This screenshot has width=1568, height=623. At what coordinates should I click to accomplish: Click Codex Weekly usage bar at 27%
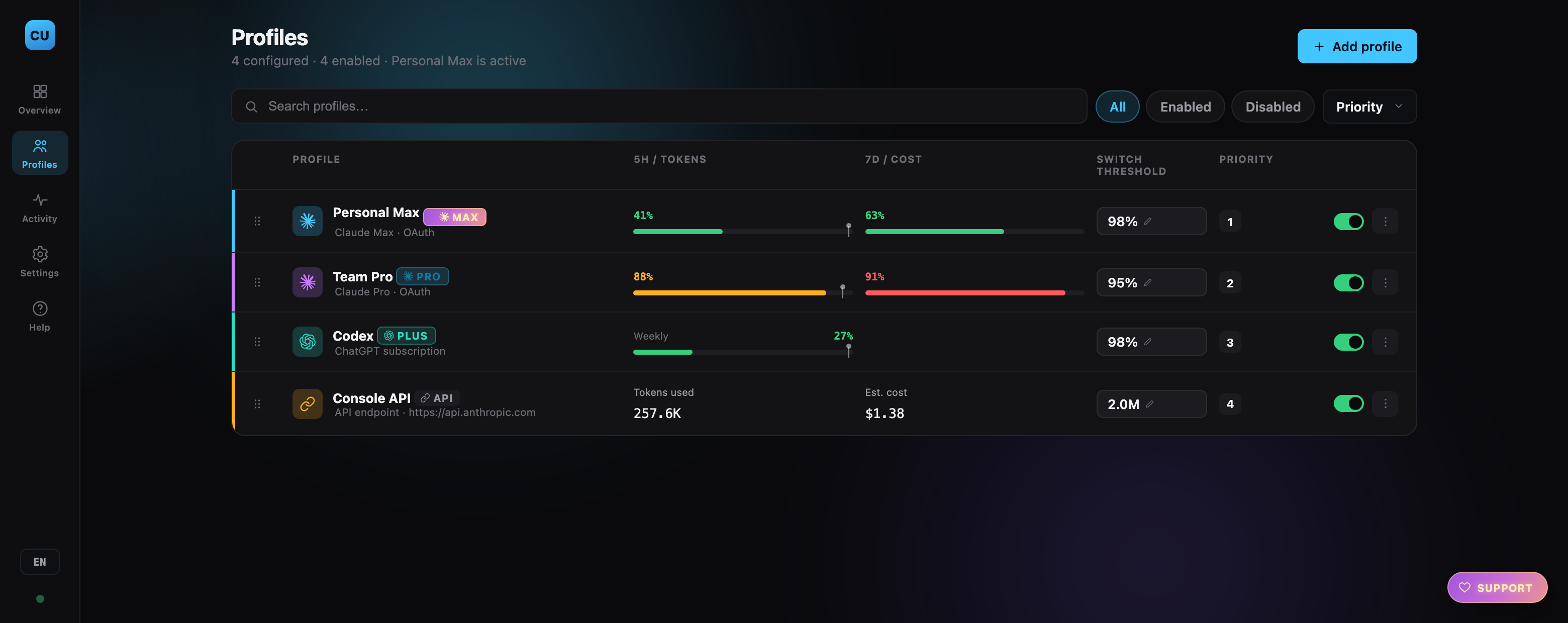pos(743,352)
